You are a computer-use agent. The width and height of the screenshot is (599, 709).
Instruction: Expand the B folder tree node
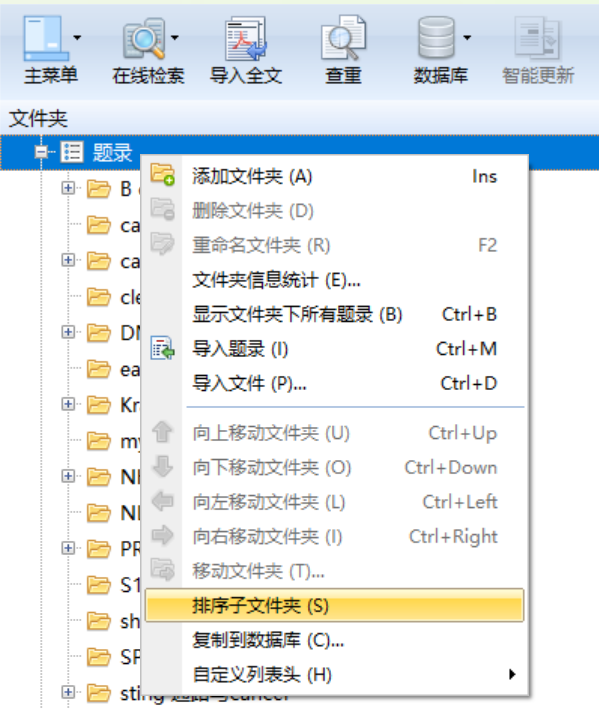pos(68,188)
